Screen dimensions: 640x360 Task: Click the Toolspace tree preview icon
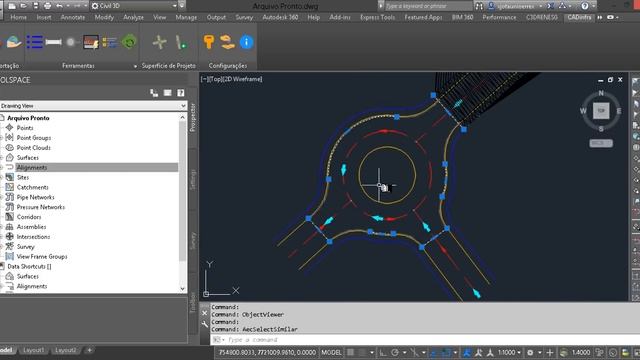(x=154, y=93)
